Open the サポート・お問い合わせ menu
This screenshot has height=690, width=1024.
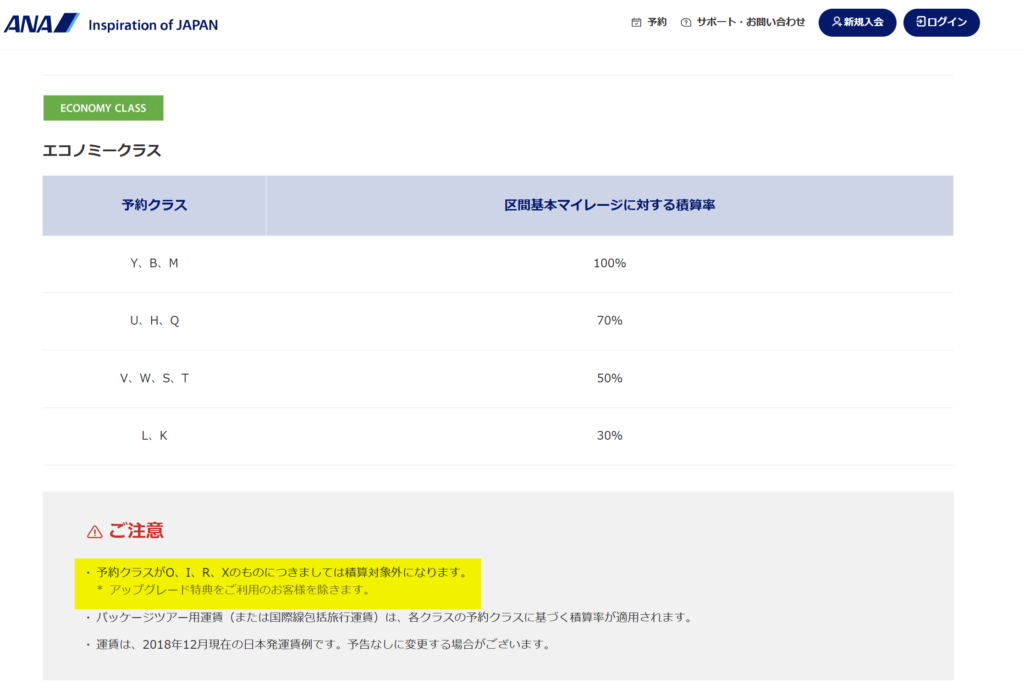(x=750, y=22)
